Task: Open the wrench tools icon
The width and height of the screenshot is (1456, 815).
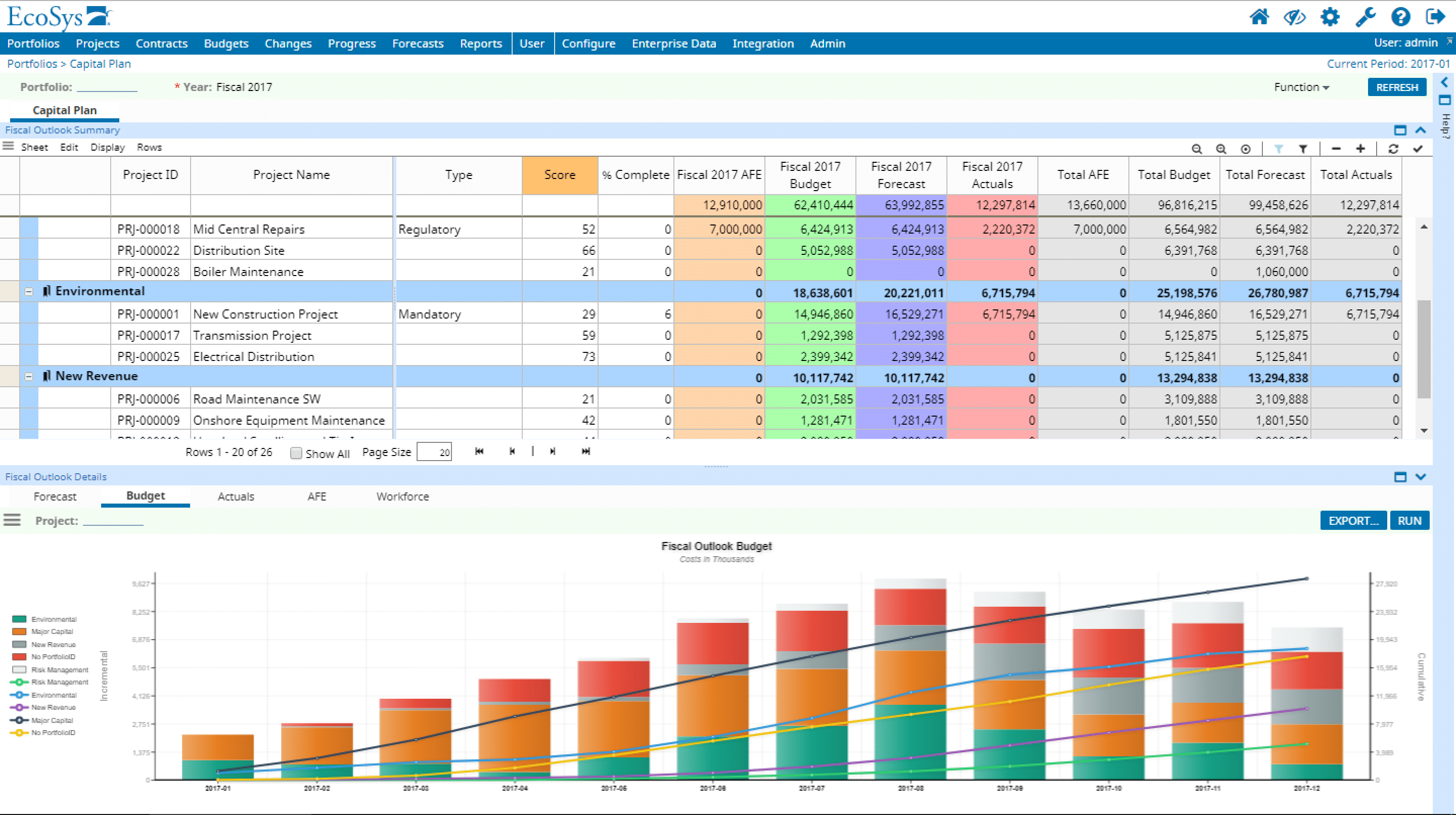Action: tap(1366, 17)
